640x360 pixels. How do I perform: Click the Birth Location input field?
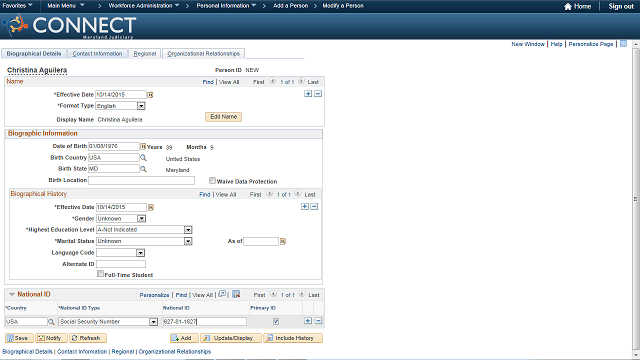(142, 180)
